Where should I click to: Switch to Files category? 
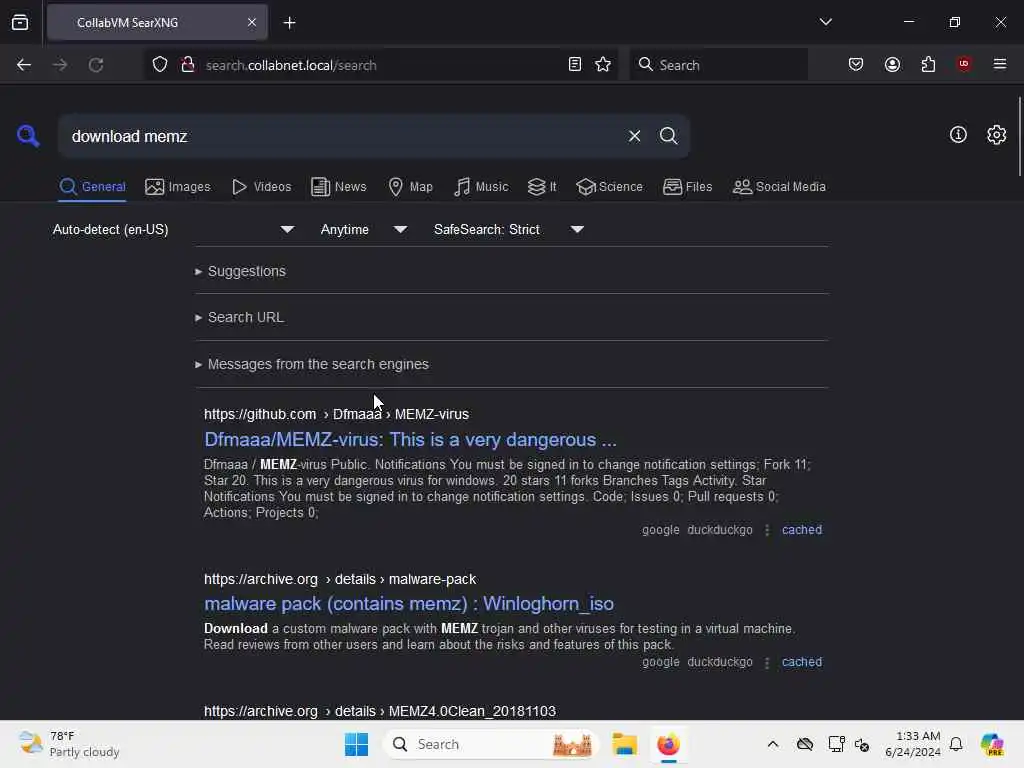pyautogui.click(x=687, y=187)
